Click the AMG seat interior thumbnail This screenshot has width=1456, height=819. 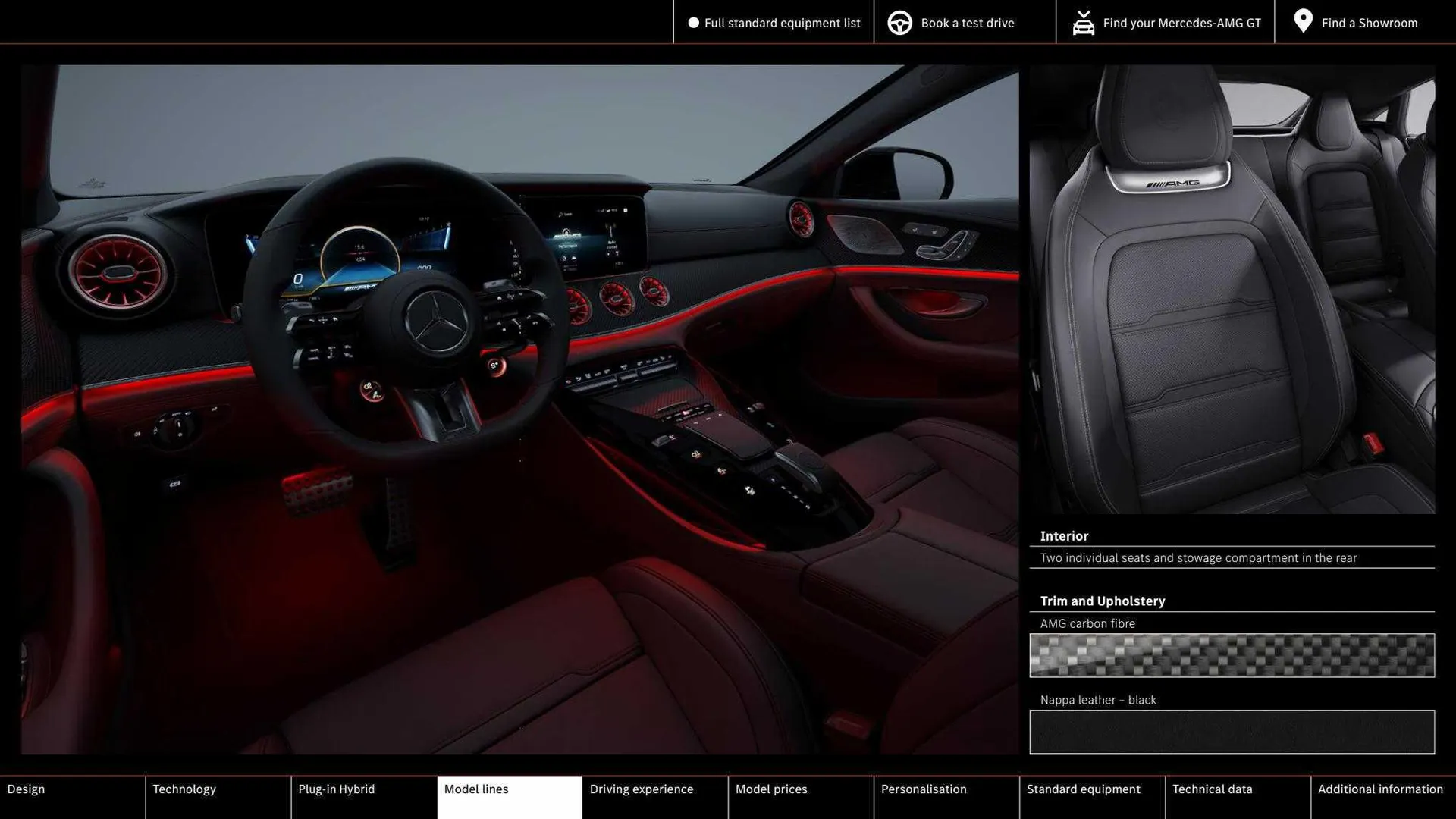1232,288
